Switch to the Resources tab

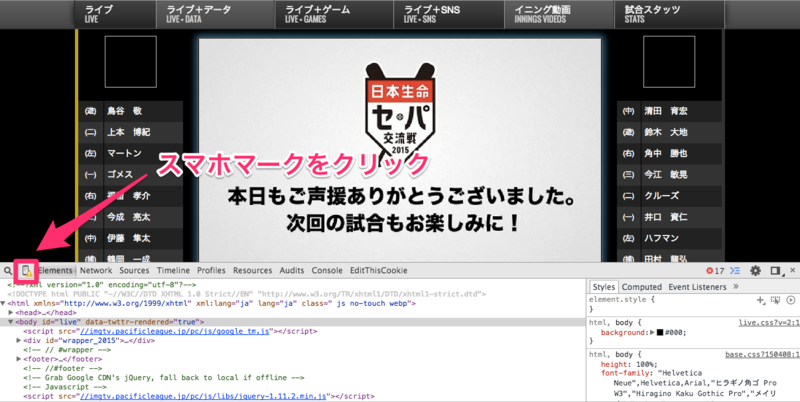click(253, 270)
